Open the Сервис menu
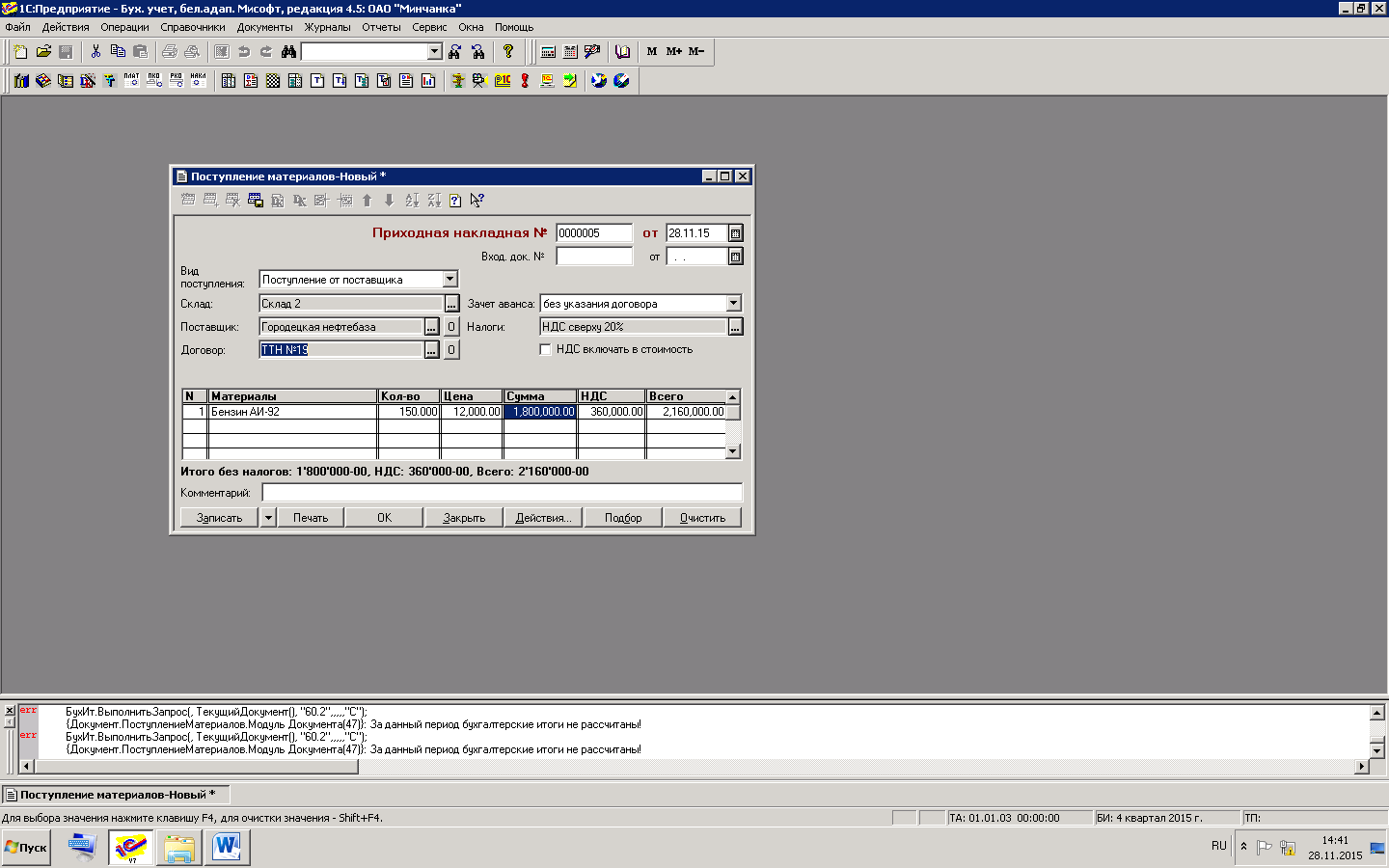Screen dimensions: 1389x868 click(x=429, y=27)
